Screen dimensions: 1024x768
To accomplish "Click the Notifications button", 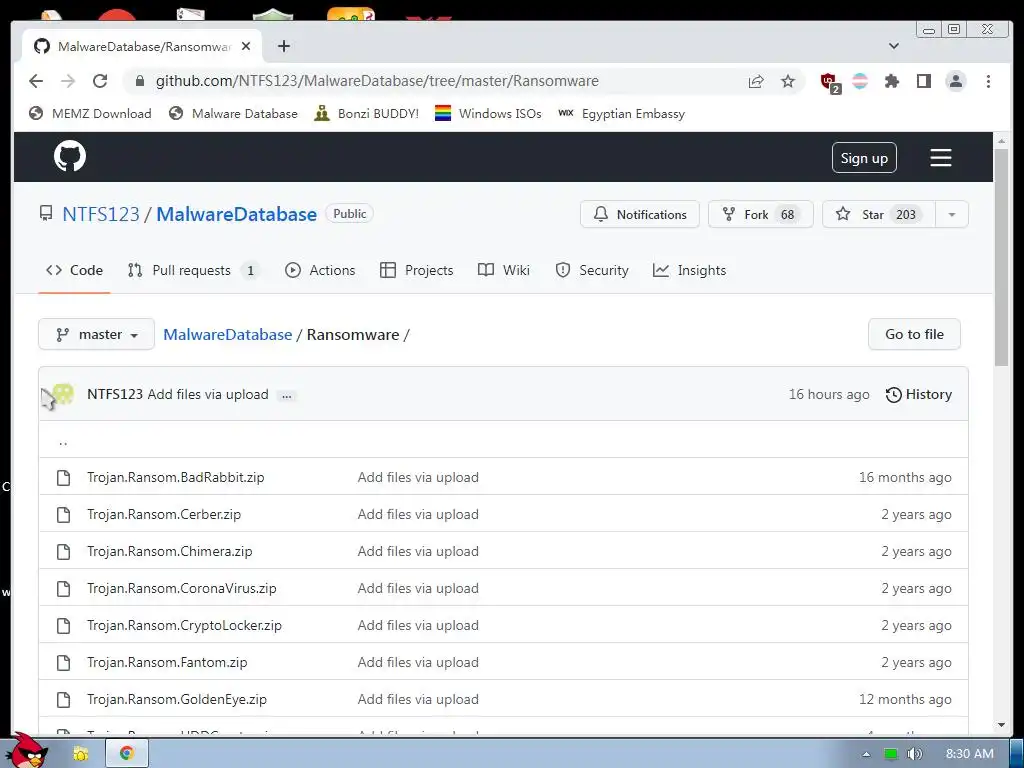I will 639,214.
